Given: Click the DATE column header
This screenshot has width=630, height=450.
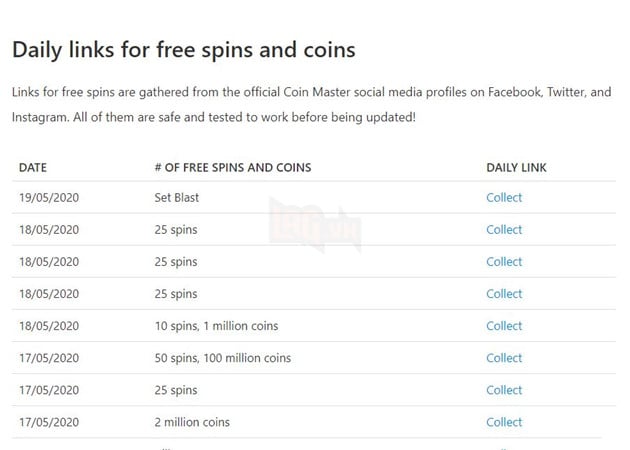Looking at the screenshot, I should 33,168.
